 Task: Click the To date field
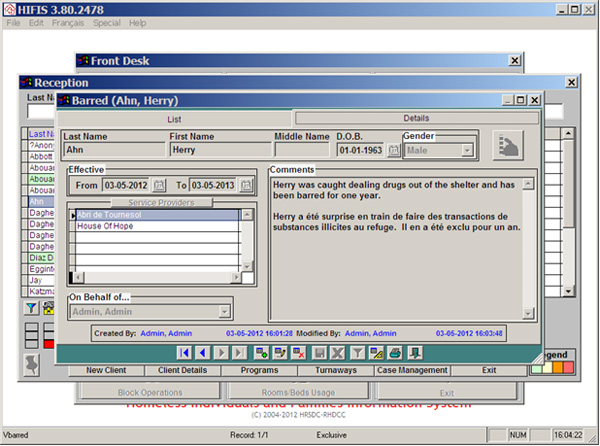tap(210, 186)
